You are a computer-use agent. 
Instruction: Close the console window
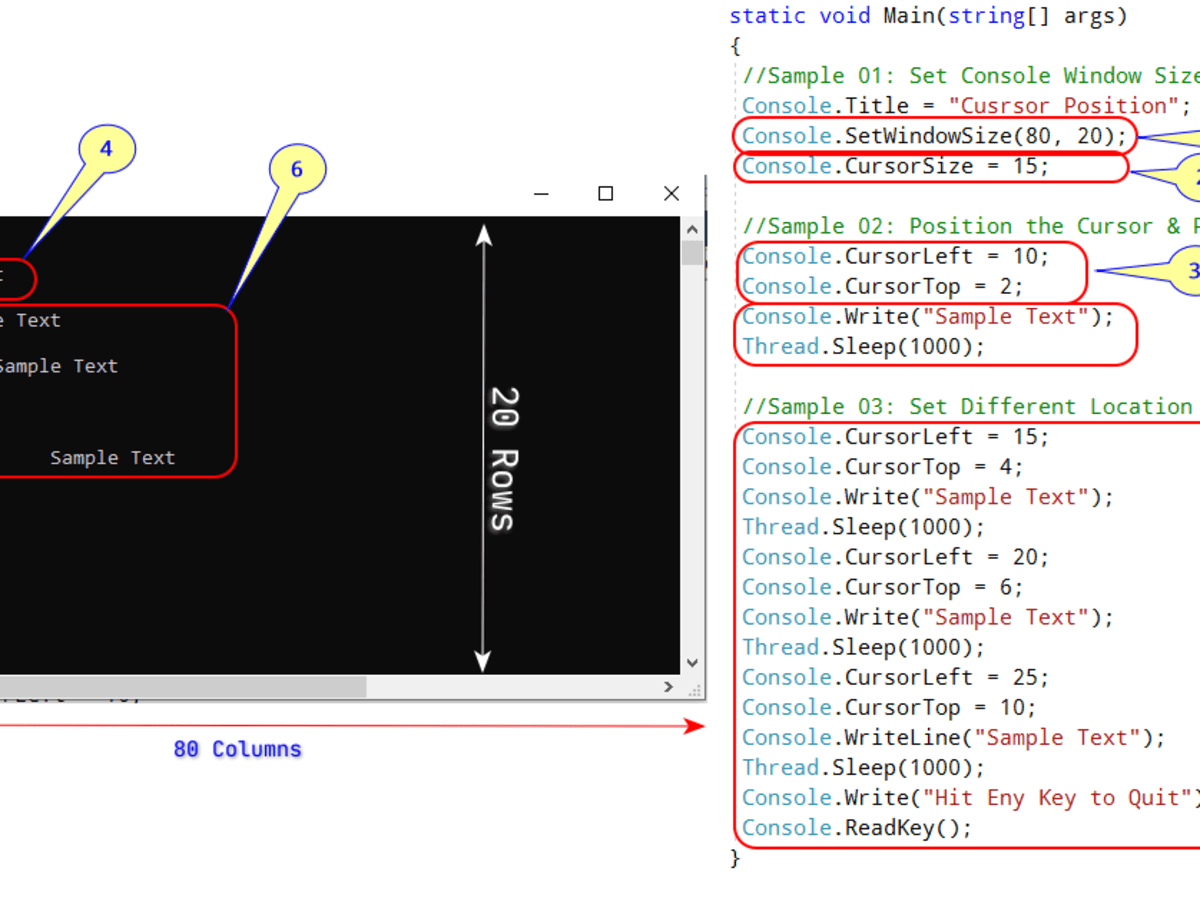671,194
